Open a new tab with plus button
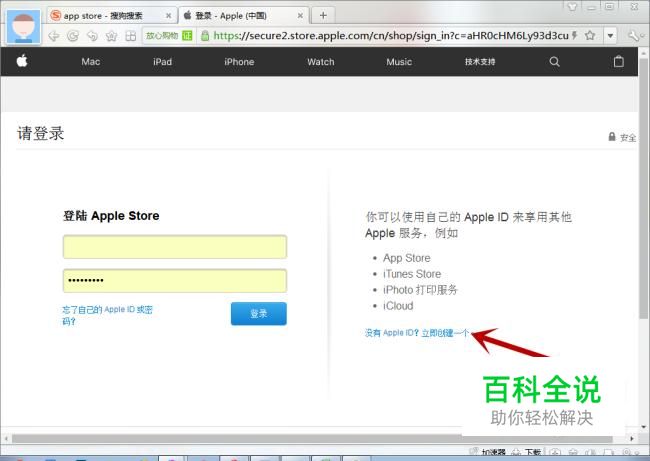650x461 pixels. (x=323, y=16)
